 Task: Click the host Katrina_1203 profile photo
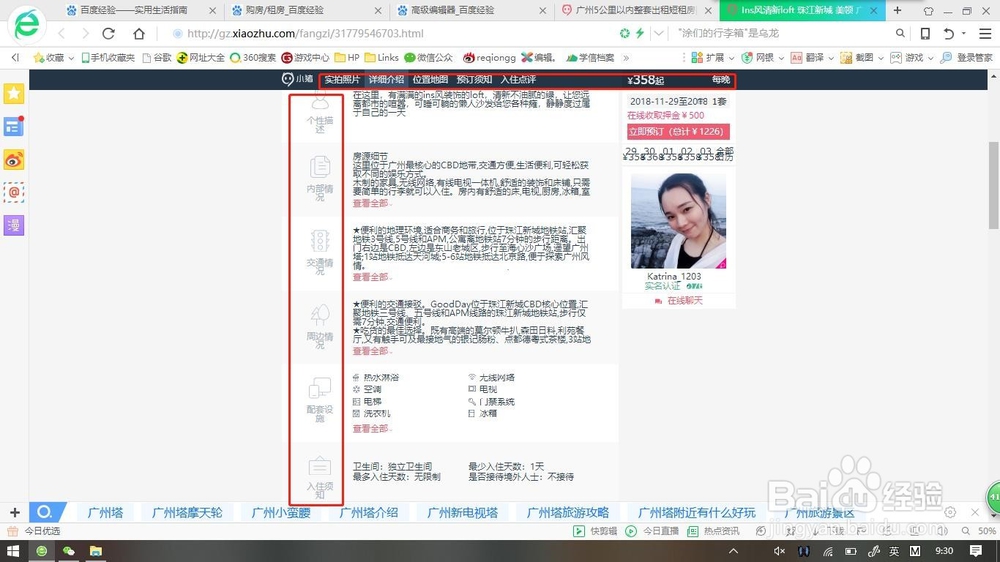click(678, 221)
